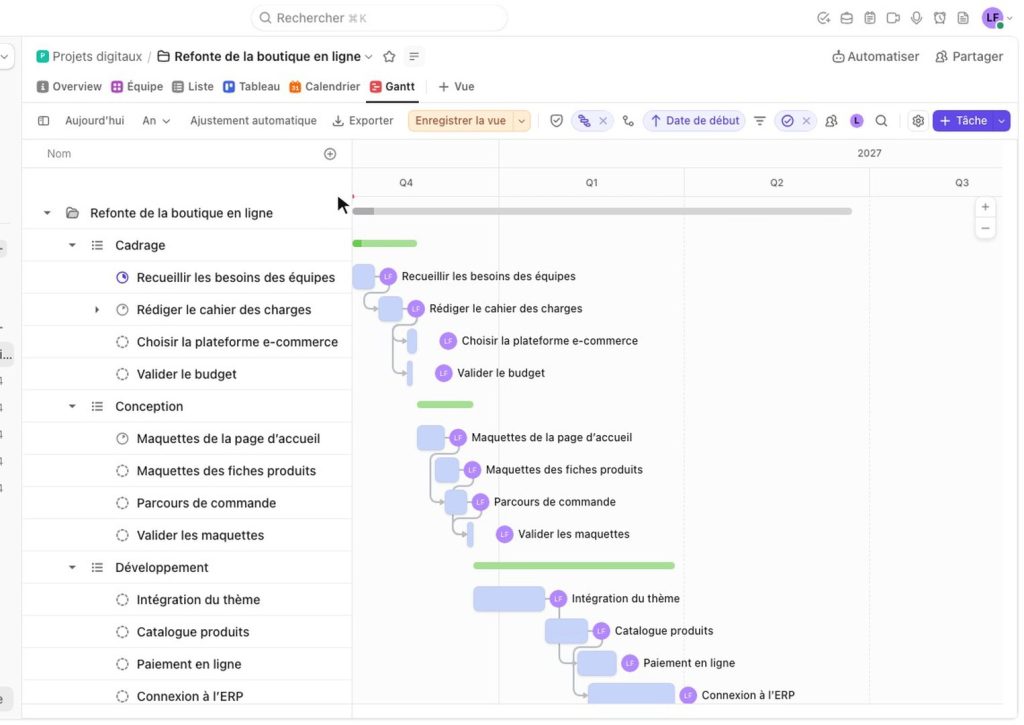1024x725 pixels.
Task: Click the dependency path icon in toolbar
Action: (x=628, y=121)
